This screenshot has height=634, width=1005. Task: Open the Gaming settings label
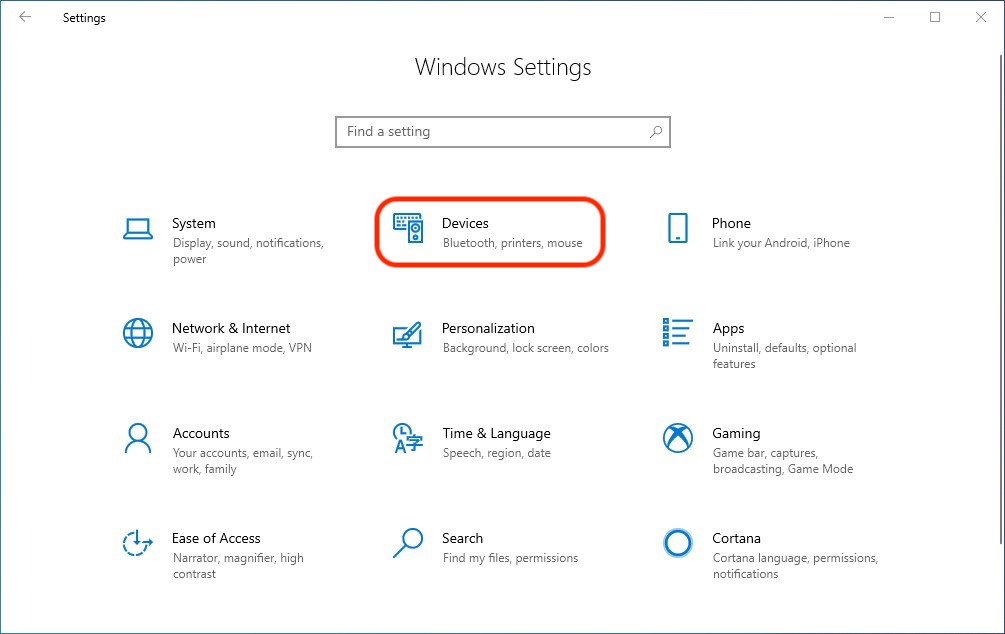pos(736,434)
